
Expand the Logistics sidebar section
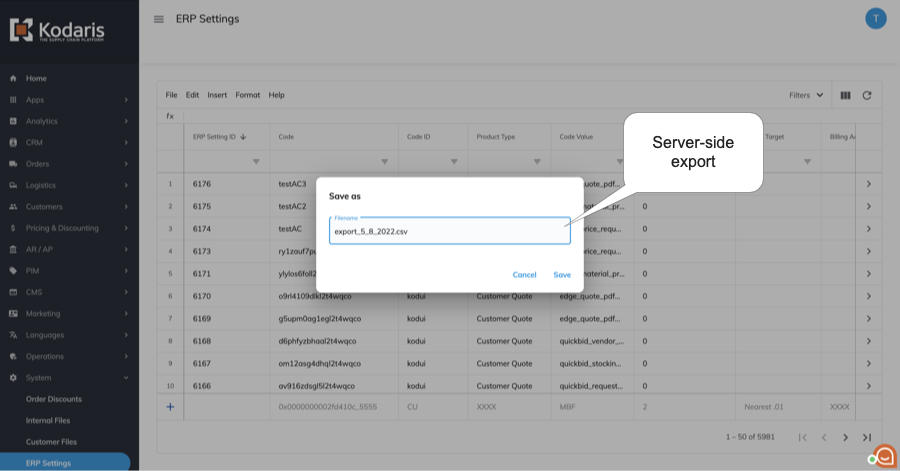click(x=126, y=185)
